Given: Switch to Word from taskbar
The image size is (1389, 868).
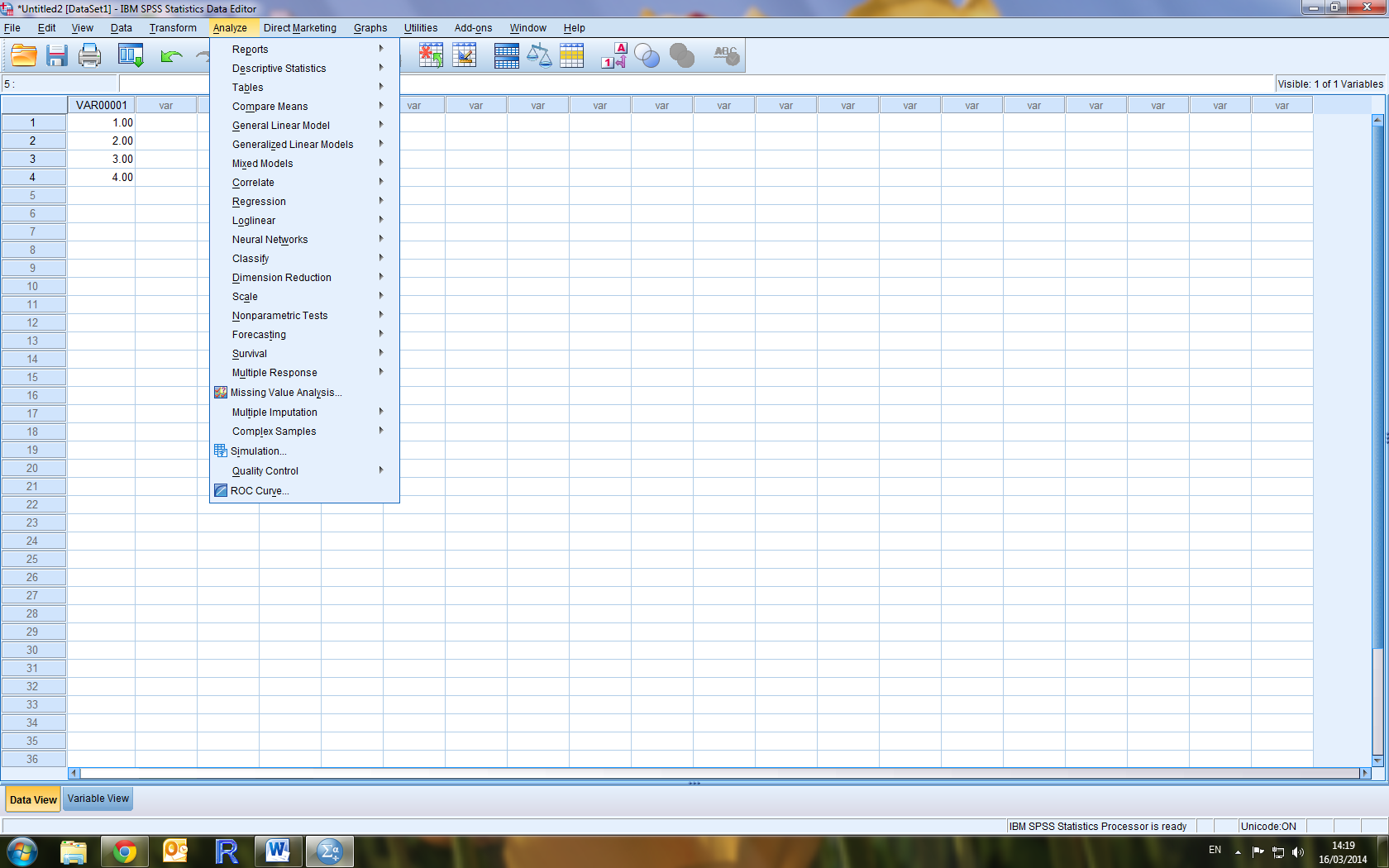Looking at the screenshot, I should pyautogui.click(x=278, y=851).
